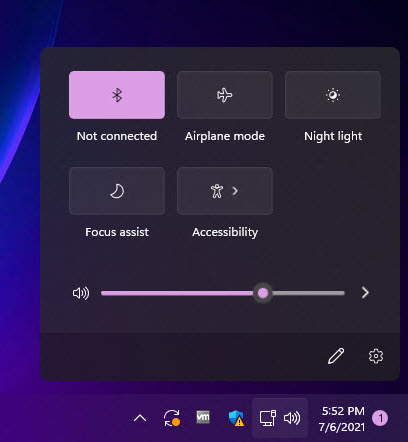Mute via speaker icon beside slider
The width and height of the screenshot is (408, 442).
click(x=81, y=293)
